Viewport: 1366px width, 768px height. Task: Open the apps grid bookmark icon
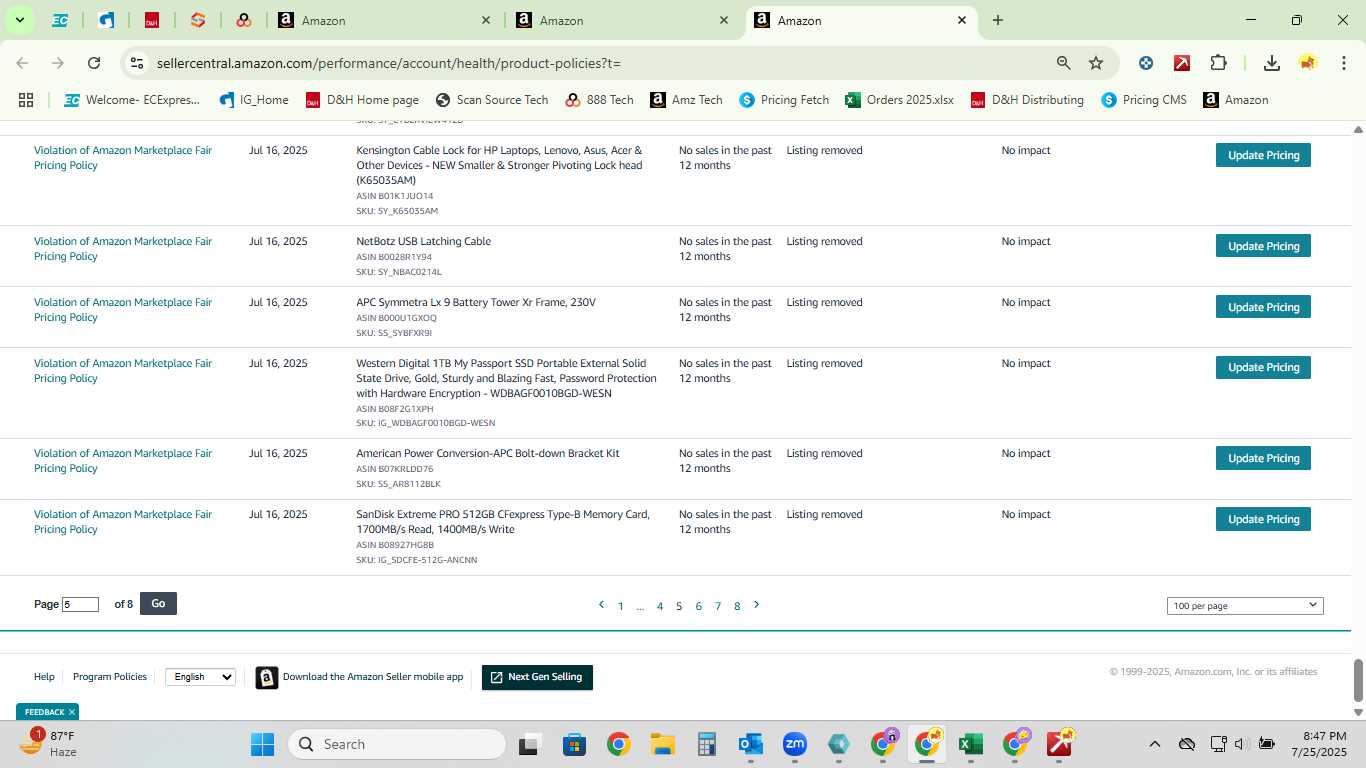pos(26,100)
